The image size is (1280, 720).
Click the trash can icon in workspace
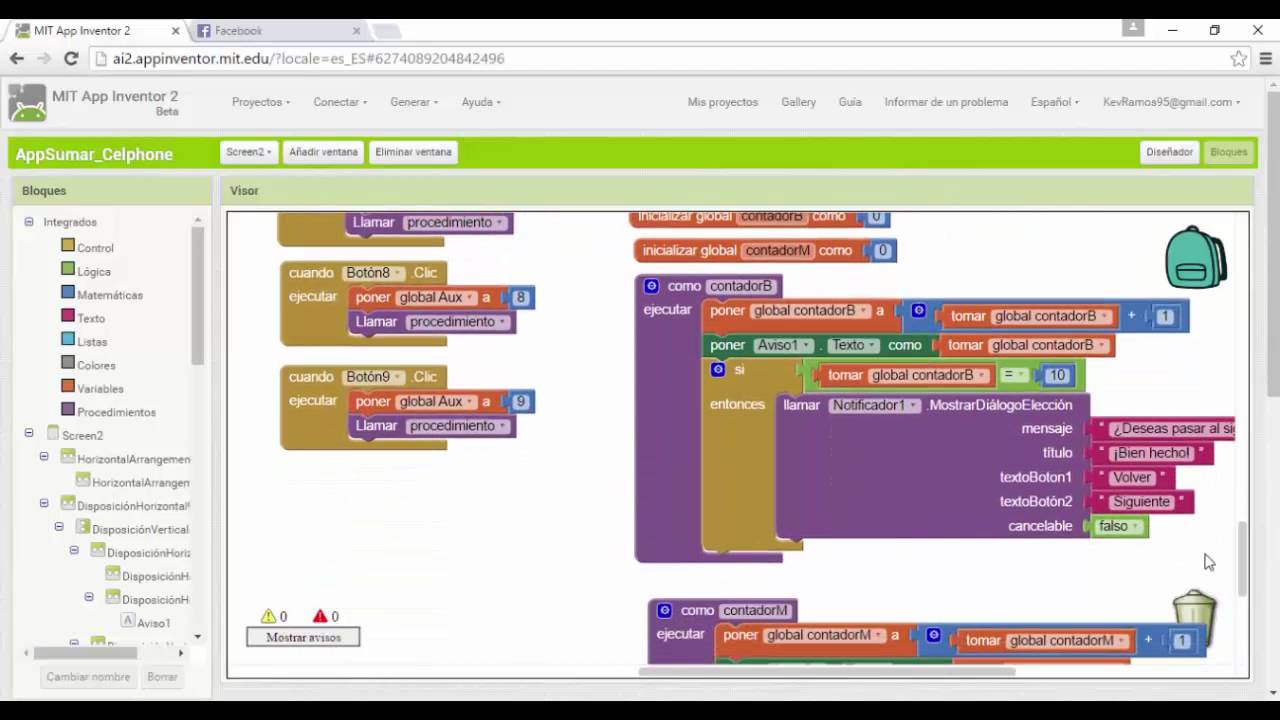(1194, 618)
